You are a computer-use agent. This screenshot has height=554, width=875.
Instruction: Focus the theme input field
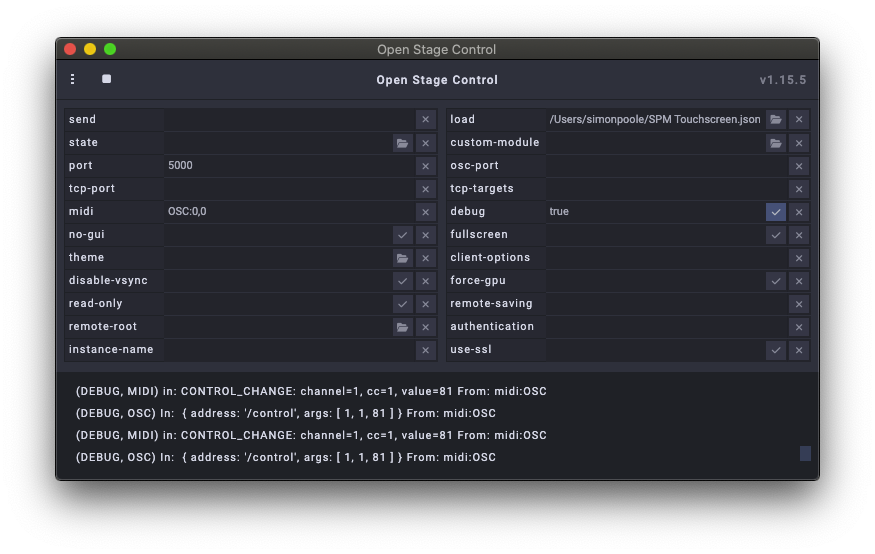click(278, 258)
